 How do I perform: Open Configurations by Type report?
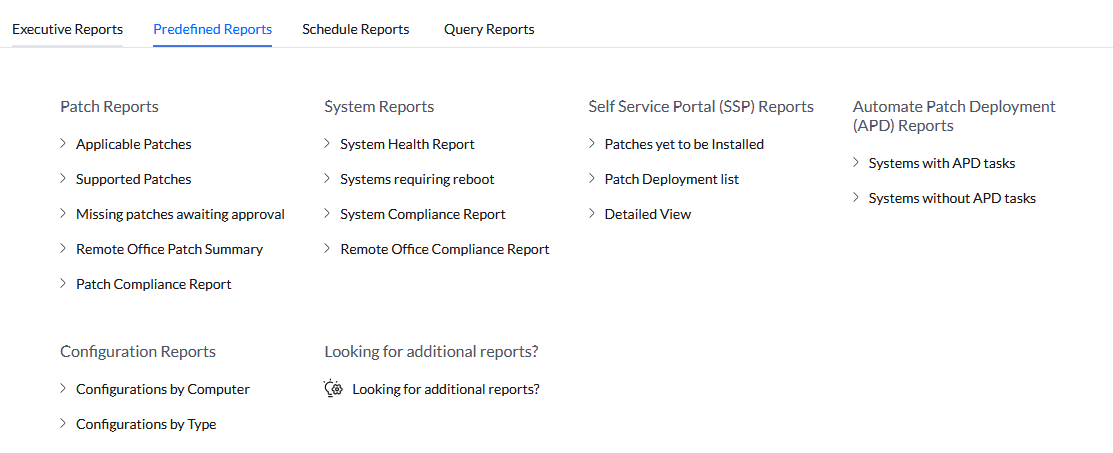tap(146, 425)
